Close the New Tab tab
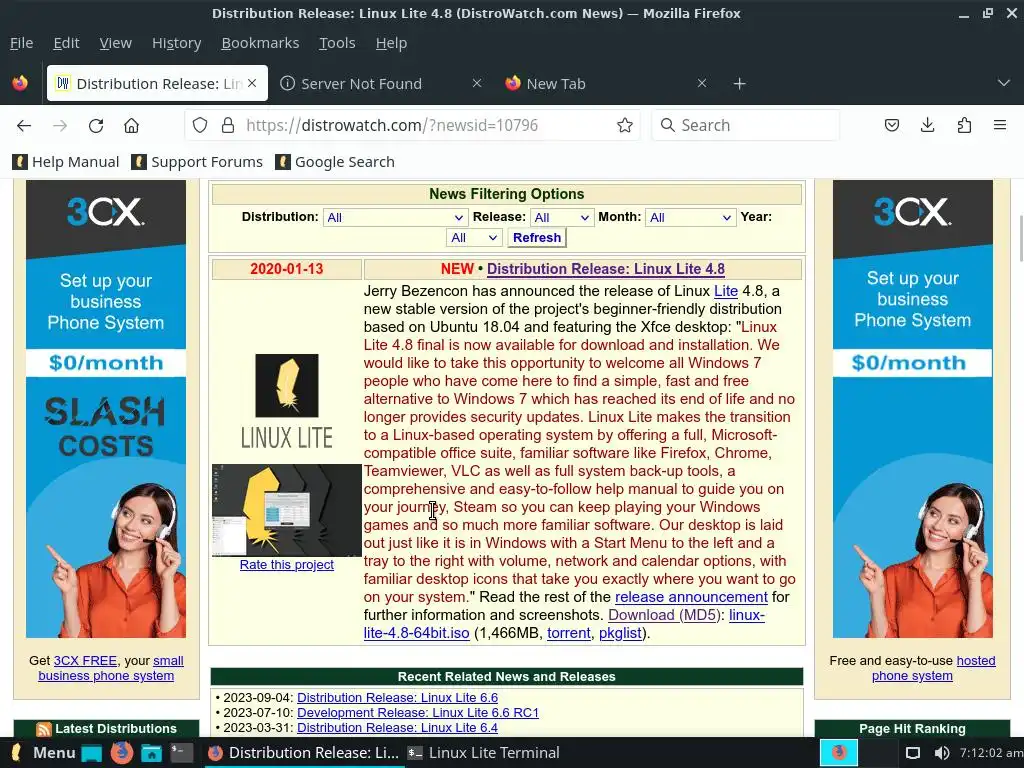This screenshot has width=1024, height=768. 701,83
